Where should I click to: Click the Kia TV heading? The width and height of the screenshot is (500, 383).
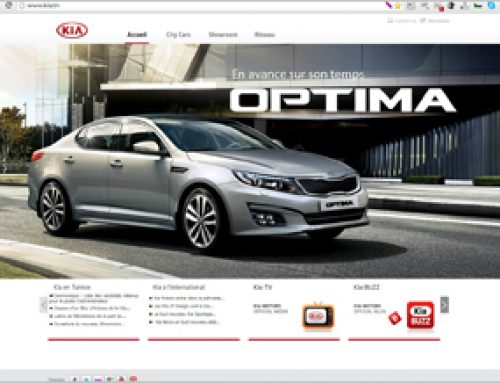point(262,287)
